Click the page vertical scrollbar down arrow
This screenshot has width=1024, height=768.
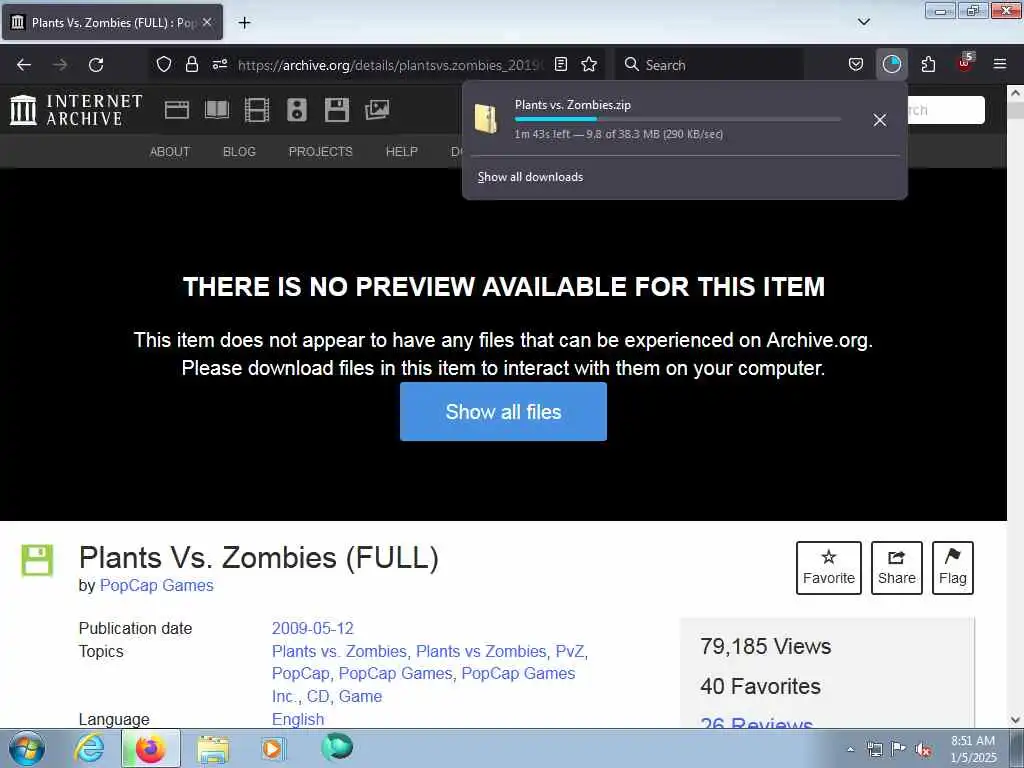[x=1016, y=720]
